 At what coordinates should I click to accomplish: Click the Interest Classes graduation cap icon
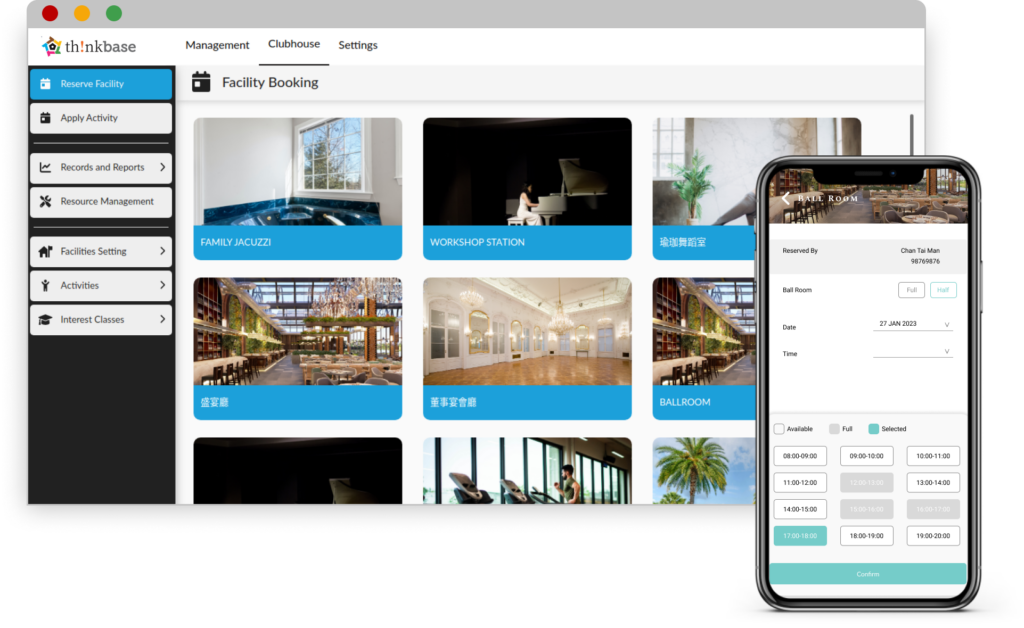click(45, 320)
